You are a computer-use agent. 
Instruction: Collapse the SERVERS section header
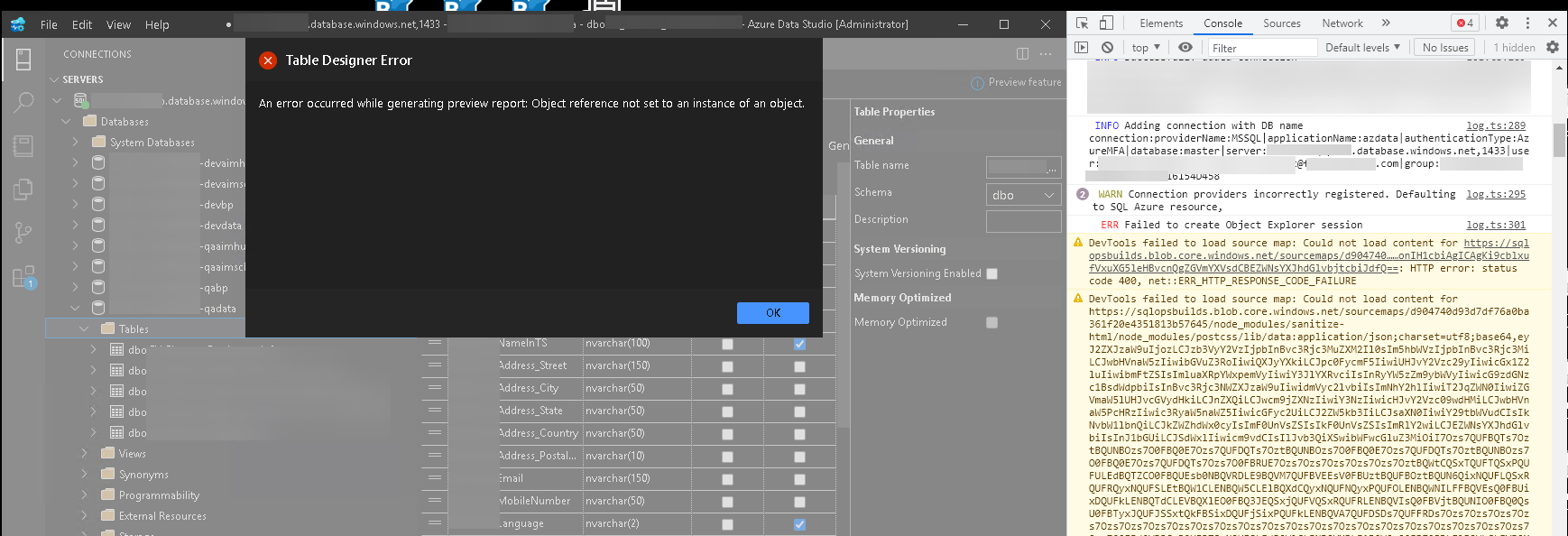83,79
